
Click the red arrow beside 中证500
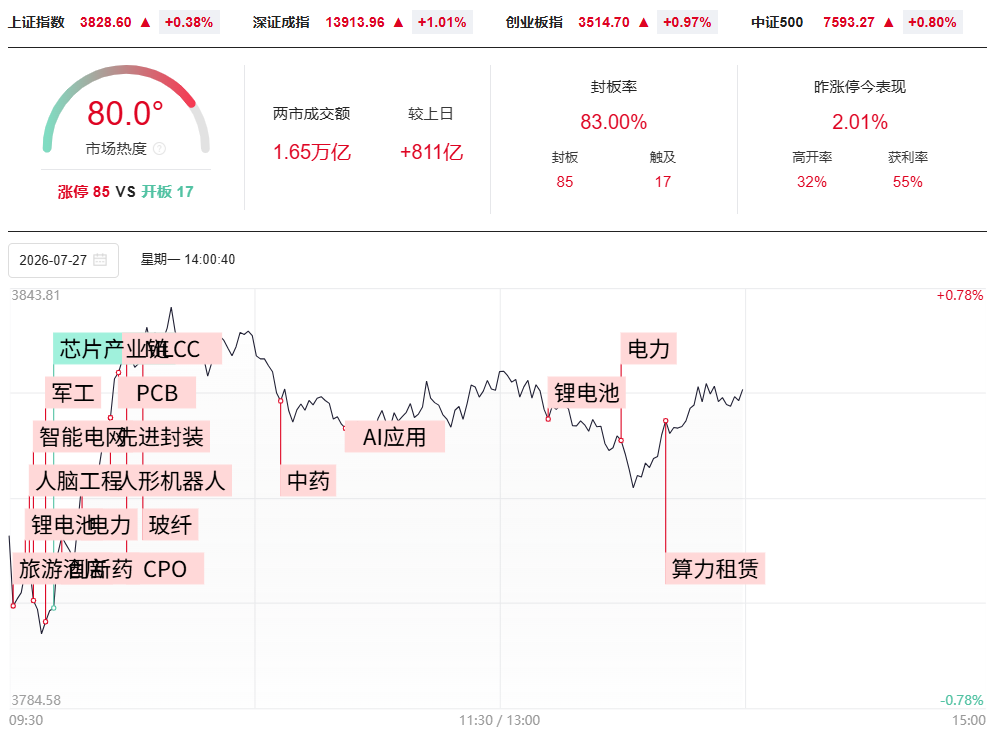pos(889,22)
